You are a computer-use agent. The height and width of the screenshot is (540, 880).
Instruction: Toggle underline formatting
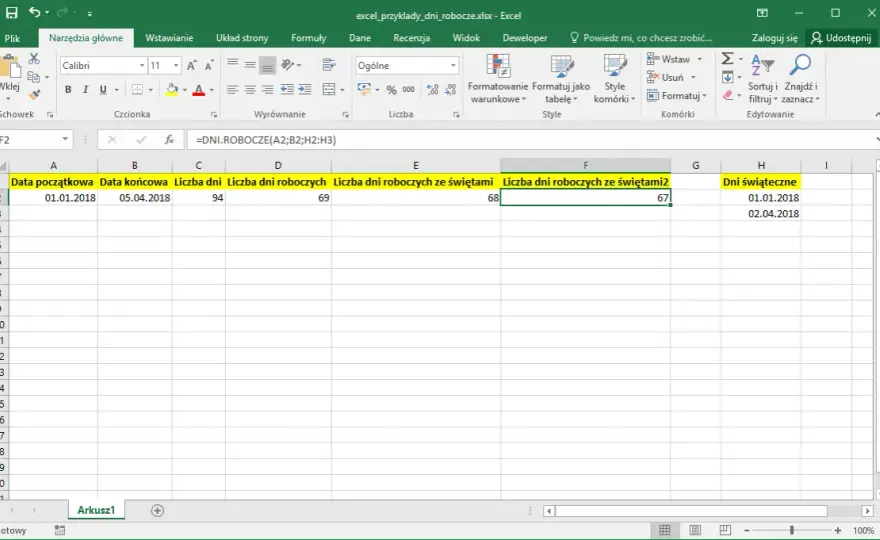(103, 89)
